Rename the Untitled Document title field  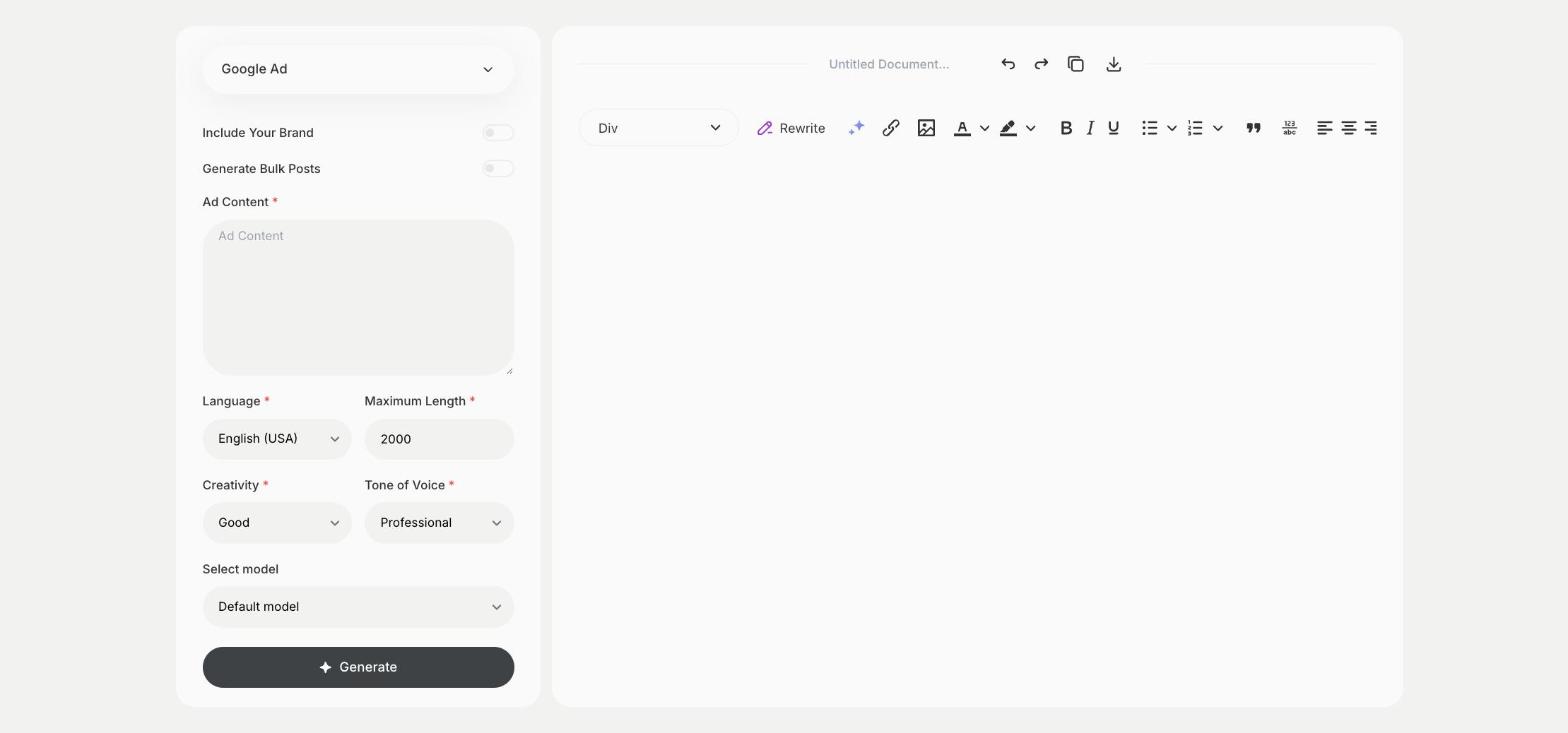tap(889, 64)
